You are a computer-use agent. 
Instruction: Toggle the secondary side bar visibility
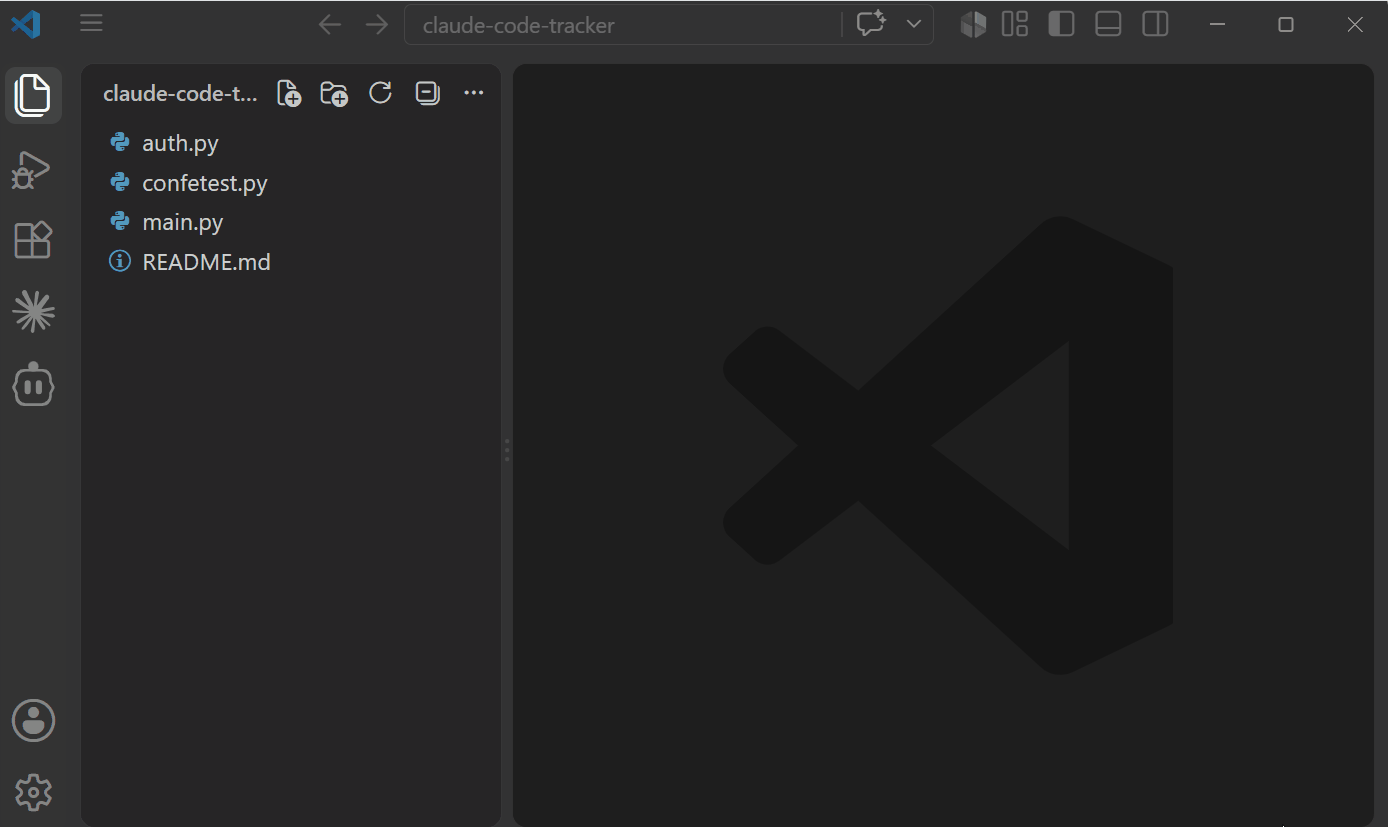pos(1155,25)
